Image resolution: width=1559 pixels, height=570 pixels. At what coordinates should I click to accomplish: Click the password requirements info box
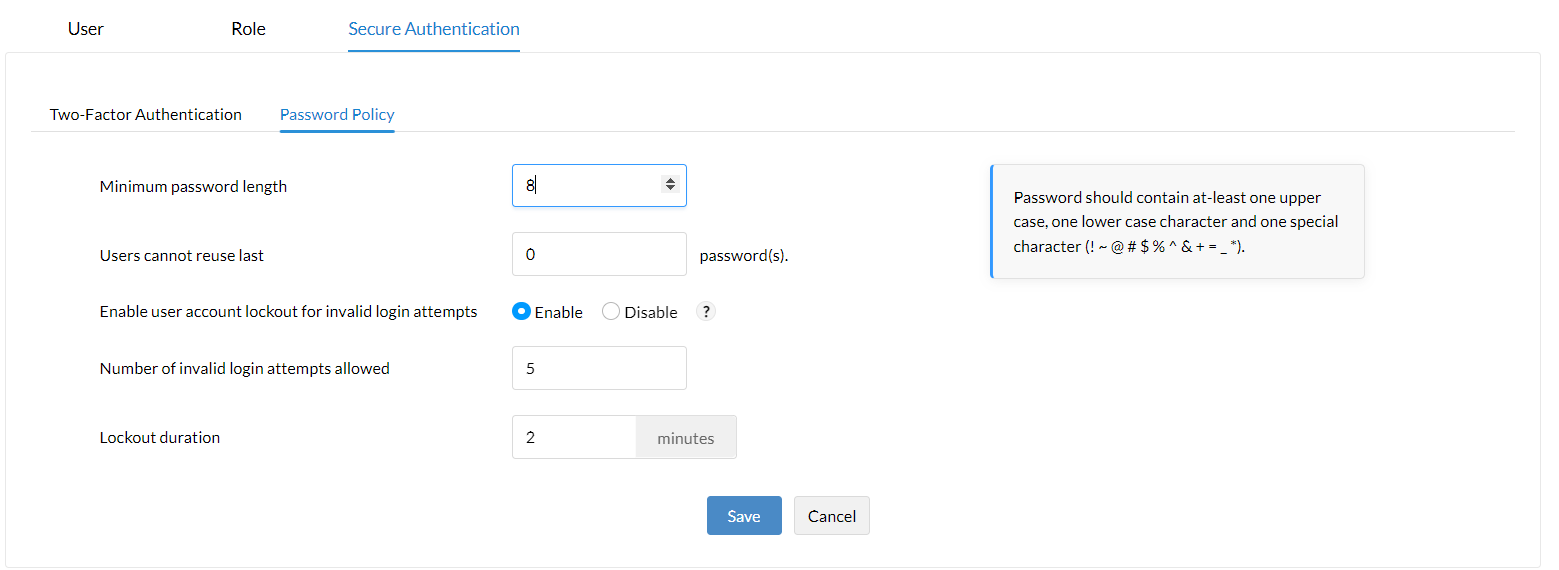(1177, 222)
